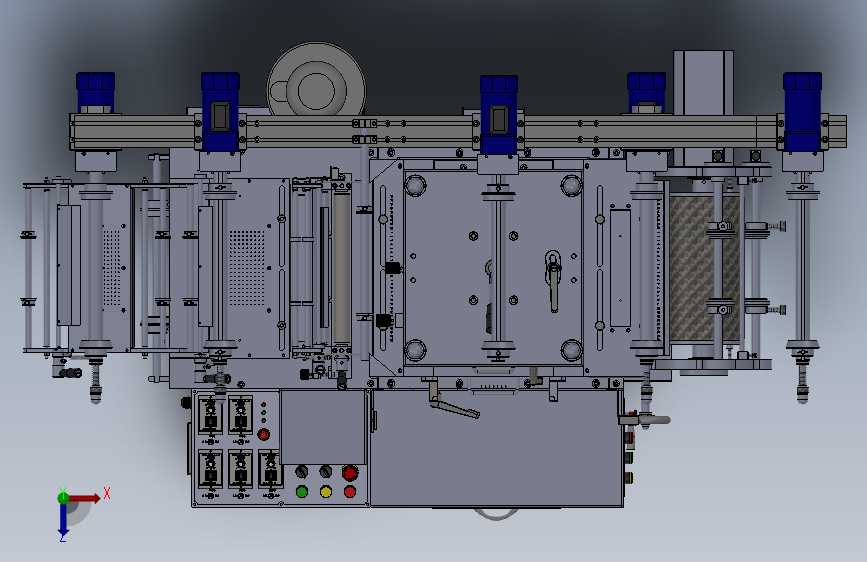Viewport: 867px width, 562px height.
Task: Select the large blank cabinet door panel
Action: point(496,448)
